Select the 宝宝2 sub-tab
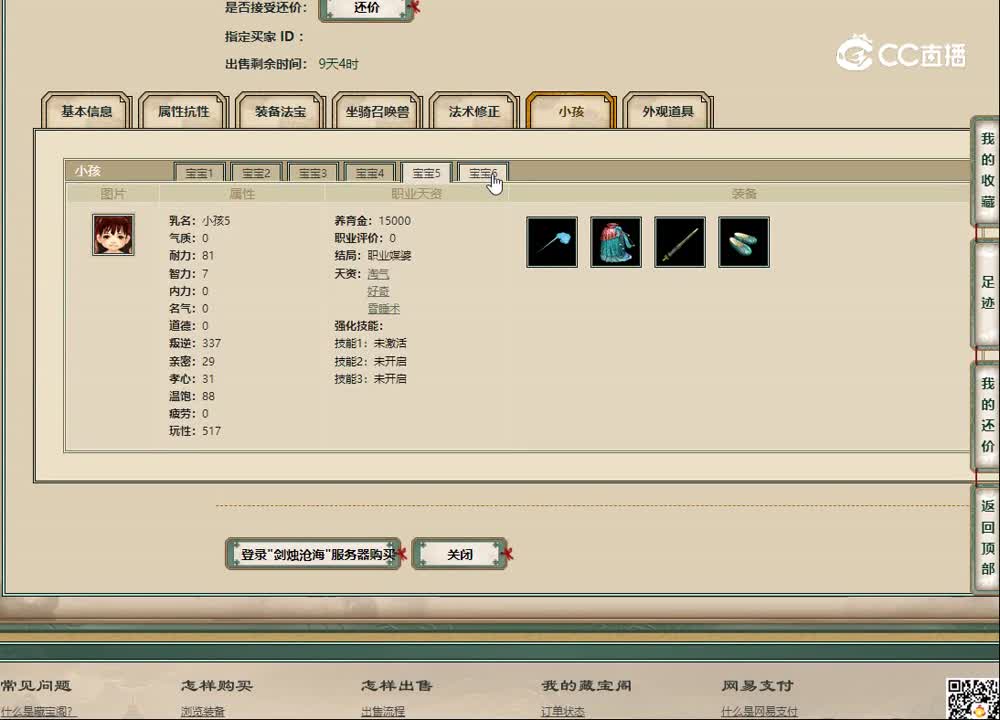This screenshot has width=1000, height=720. (256, 173)
